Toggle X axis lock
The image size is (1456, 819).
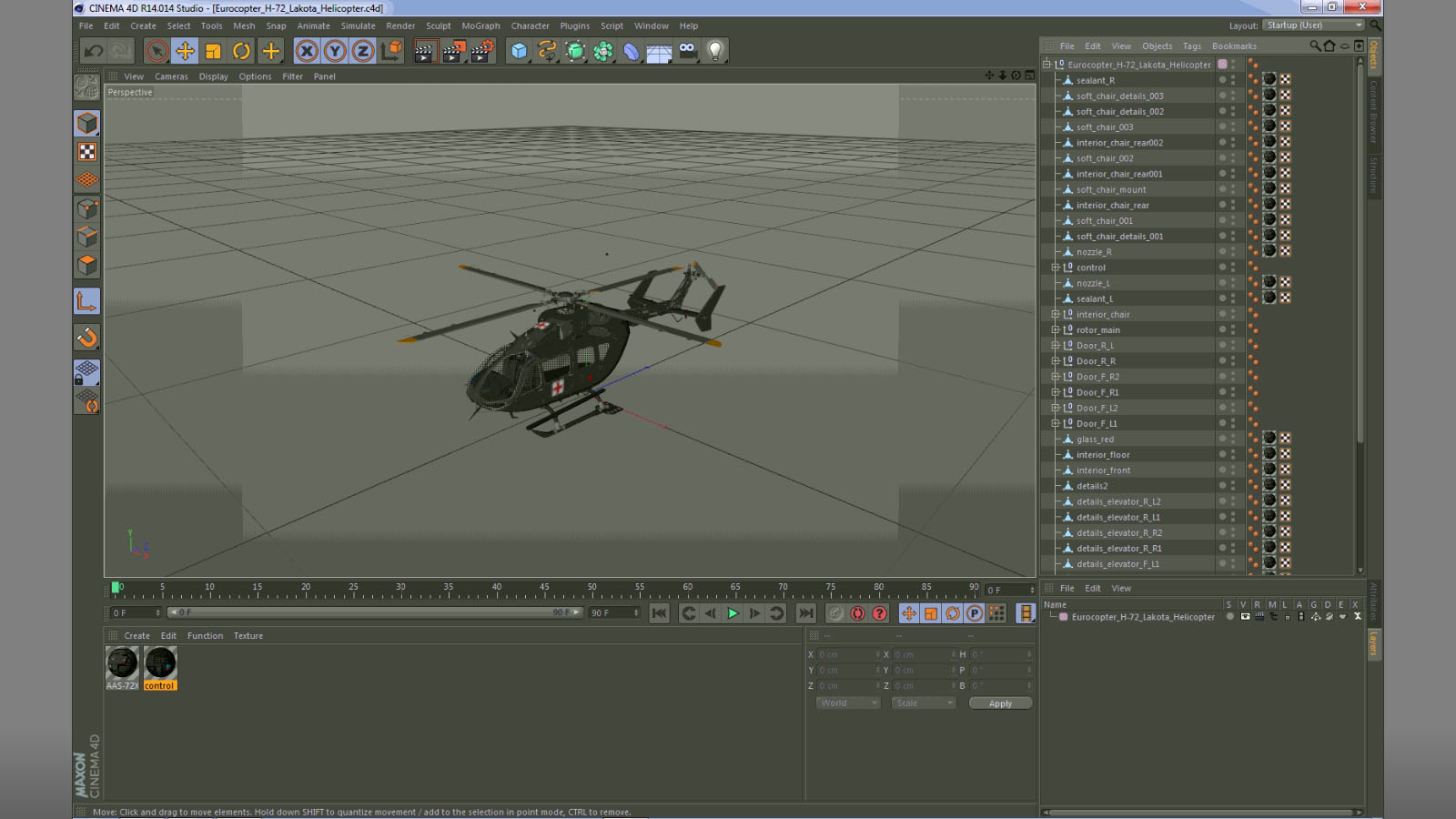coord(307,51)
